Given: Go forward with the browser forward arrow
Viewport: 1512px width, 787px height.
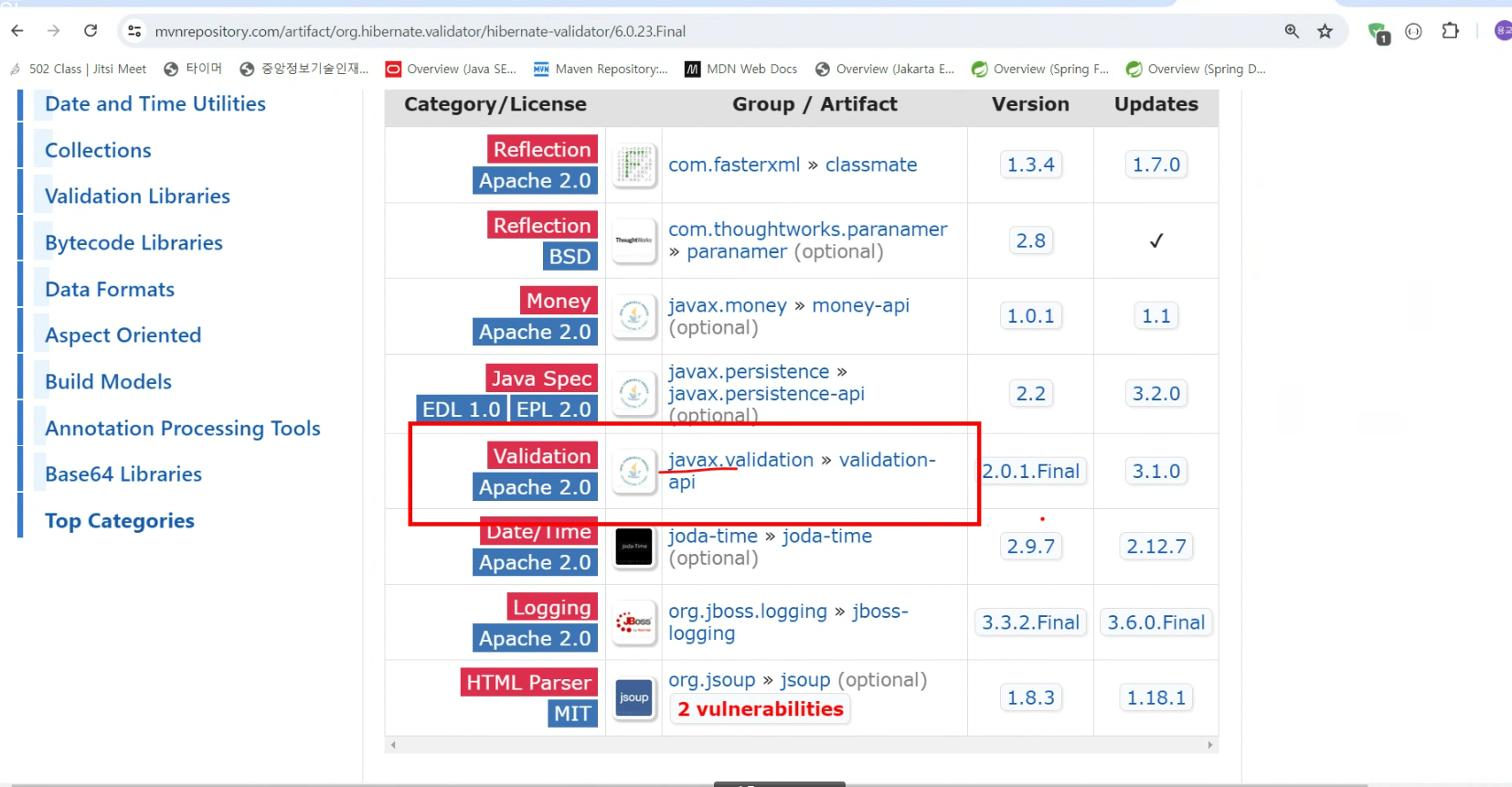Looking at the screenshot, I should 54,31.
